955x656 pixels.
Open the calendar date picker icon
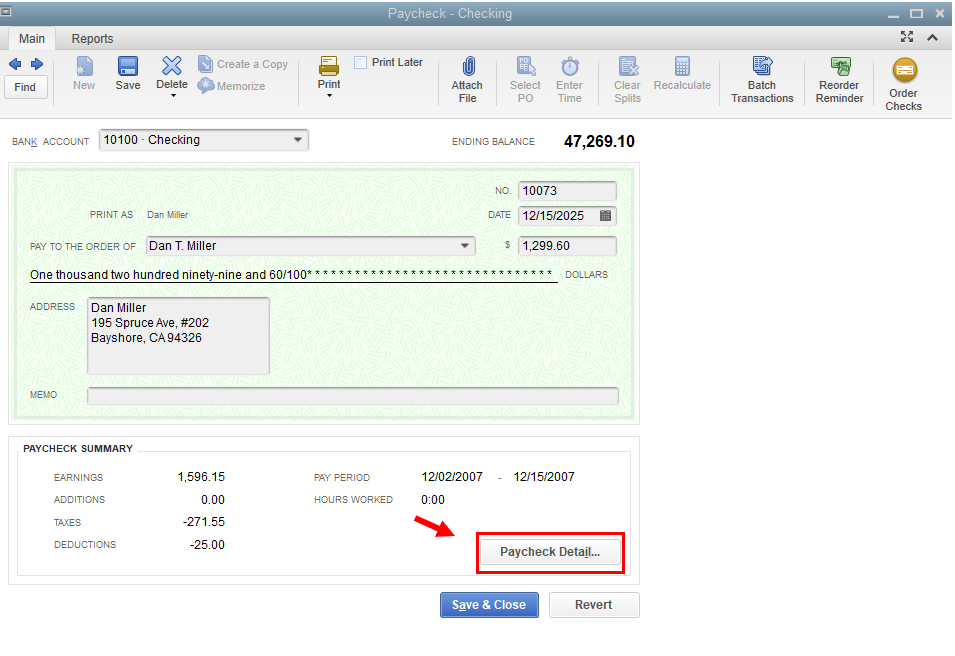point(605,216)
